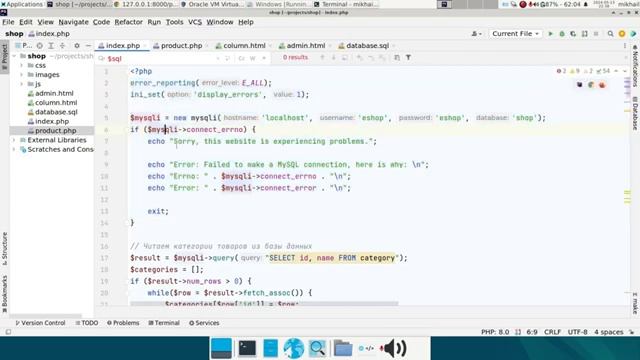This screenshot has height=360, width=640.
Task: Click CRLF line separator in status bar
Action: point(552,332)
